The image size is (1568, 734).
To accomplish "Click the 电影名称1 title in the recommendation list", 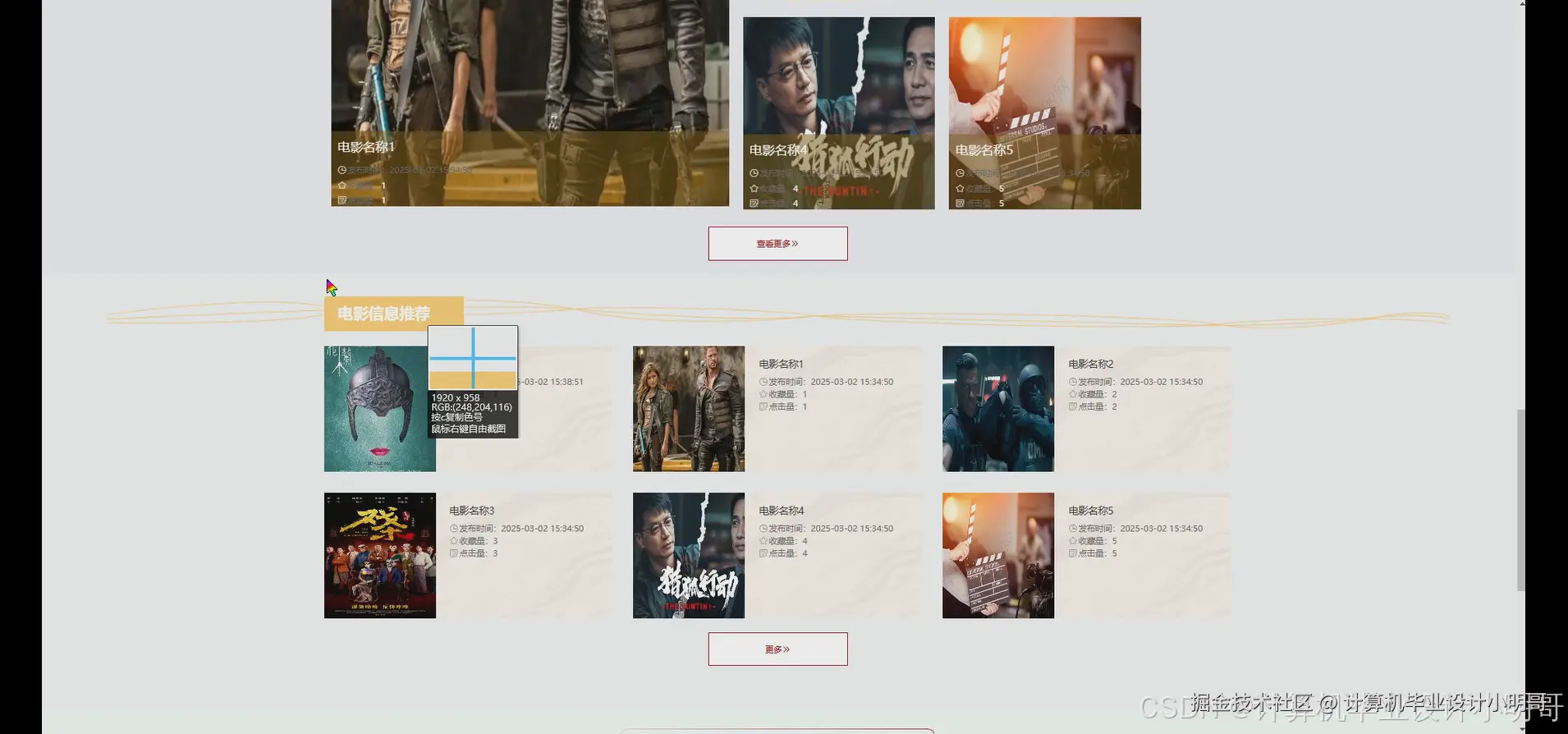I will [x=782, y=364].
